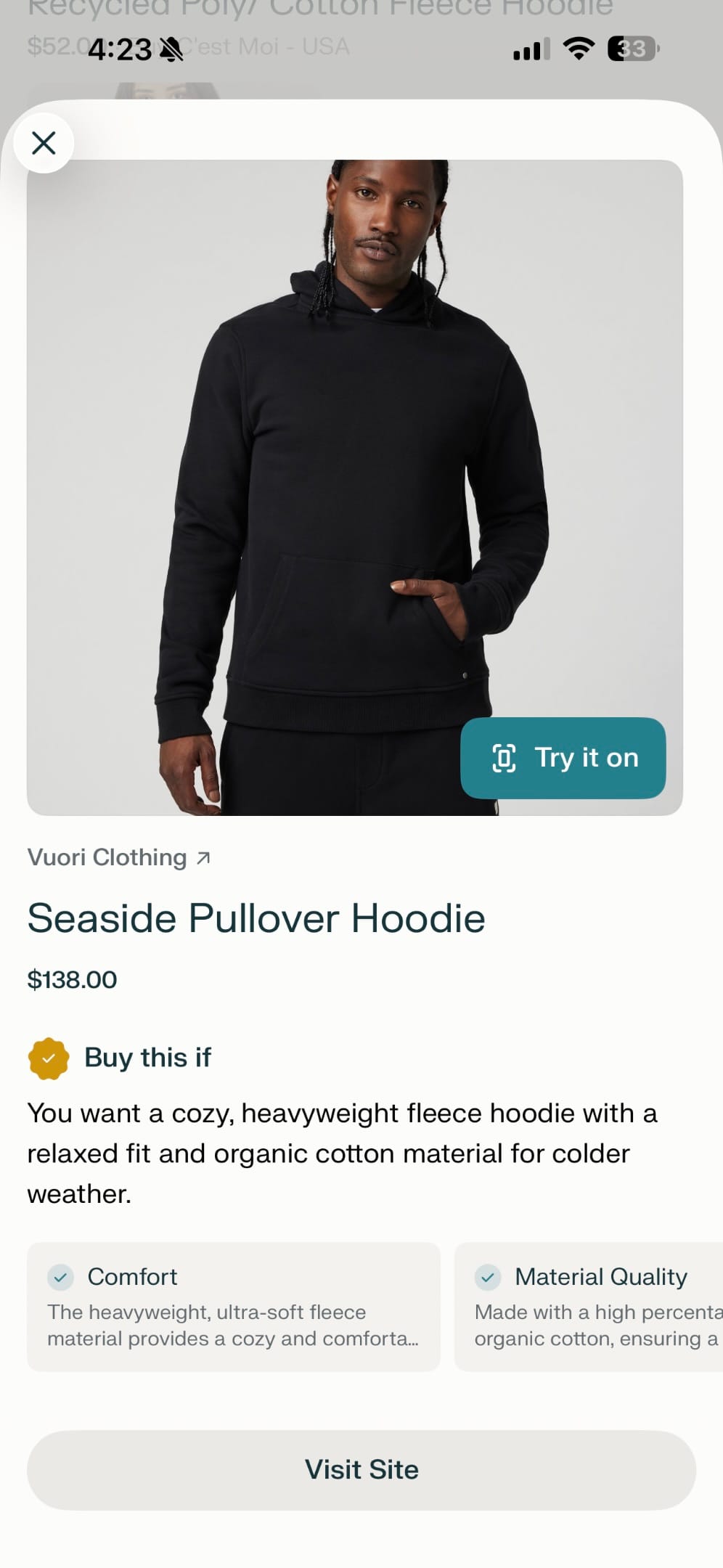Viewport: 723px width, 1568px height.
Task: Click the Comfort checkmark icon
Action: pyautogui.click(x=61, y=1277)
